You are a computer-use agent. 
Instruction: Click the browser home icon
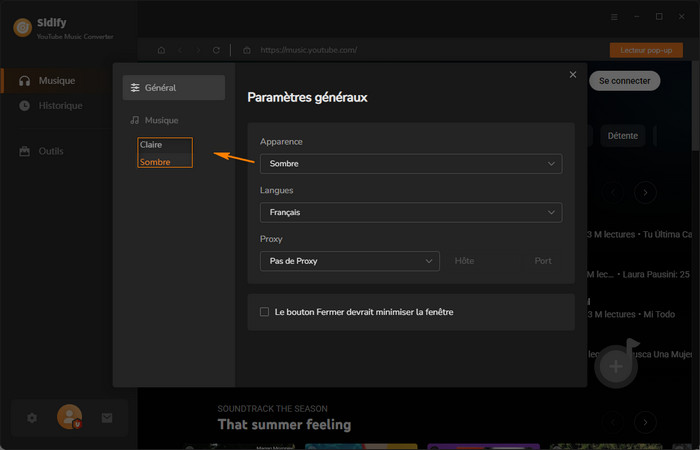pyautogui.click(x=162, y=50)
